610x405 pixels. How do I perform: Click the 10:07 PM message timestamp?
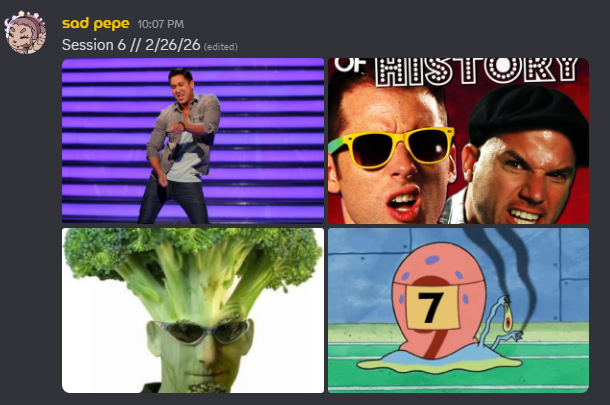[x=160, y=24]
